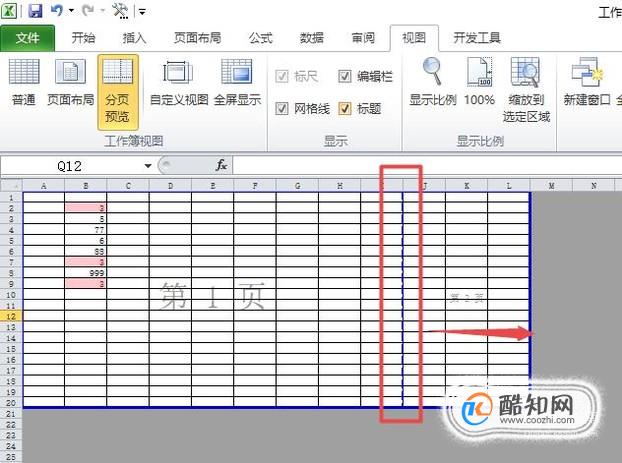Click cell B5 containing 6
The width and height of the screenshot is (622, 463).
pos(86,240)
